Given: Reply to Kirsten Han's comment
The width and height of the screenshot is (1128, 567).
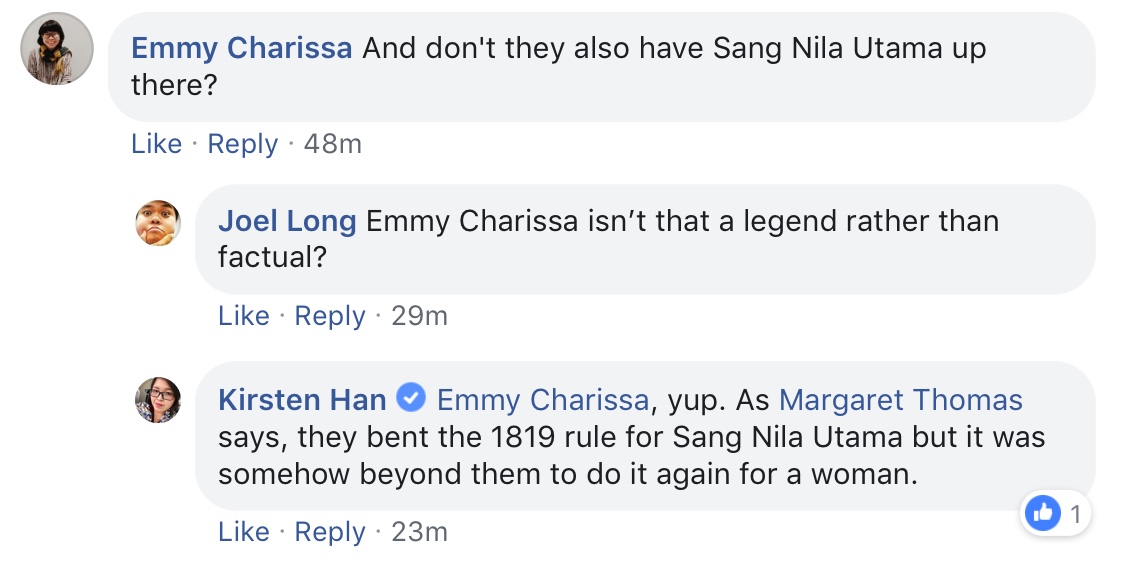Looking at the screenshot, I should point(329,532).
